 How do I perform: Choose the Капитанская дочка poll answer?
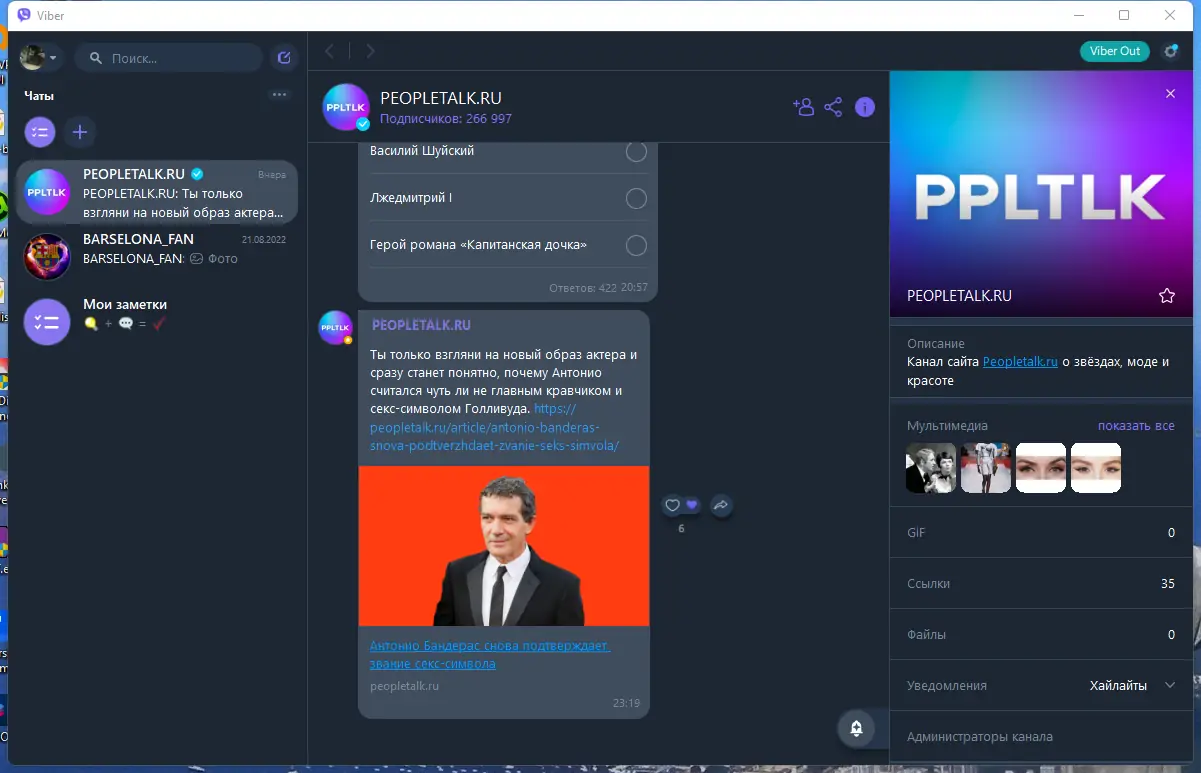[x=636, y=244]
